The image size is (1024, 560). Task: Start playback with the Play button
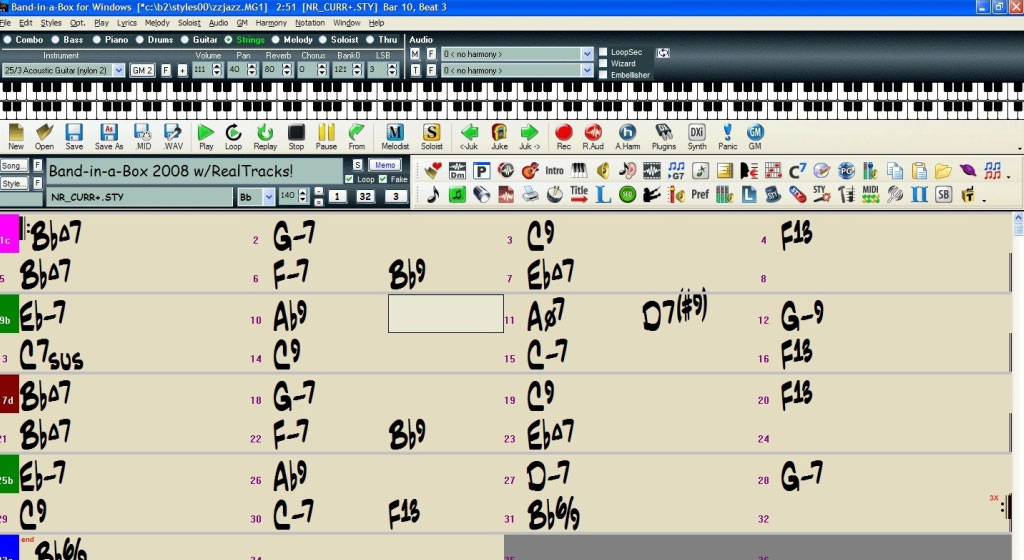click(206, 136)
